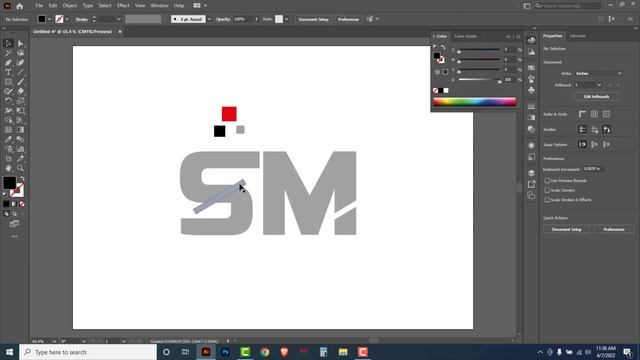Open Edit Toolbar three-dots button

[14, 236]
